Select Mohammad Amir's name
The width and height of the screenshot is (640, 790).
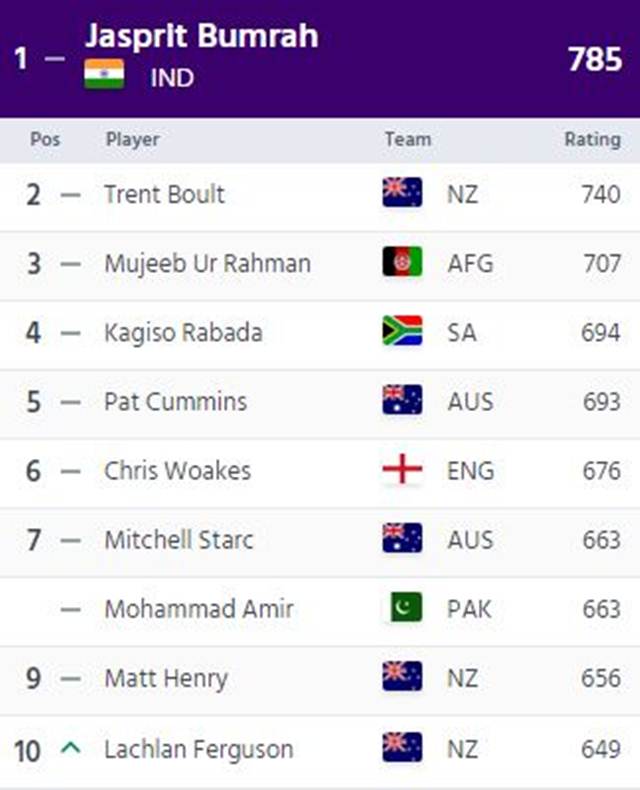[x=199, y=609]
